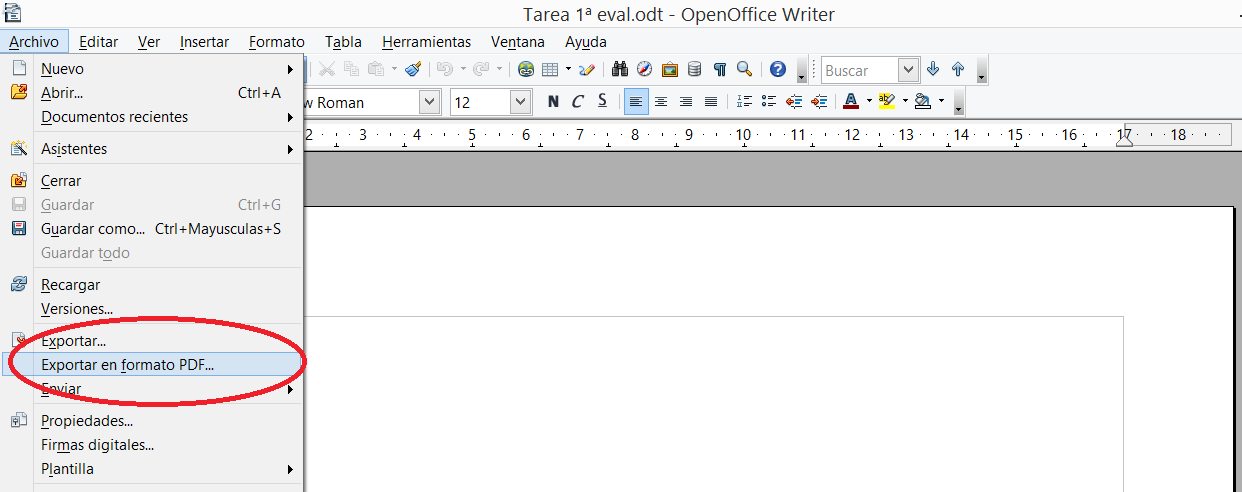This screenshot has width=1242, height=492.
Task: Open the Hyperlink dialog icon
Action: [x=526, y=70]
